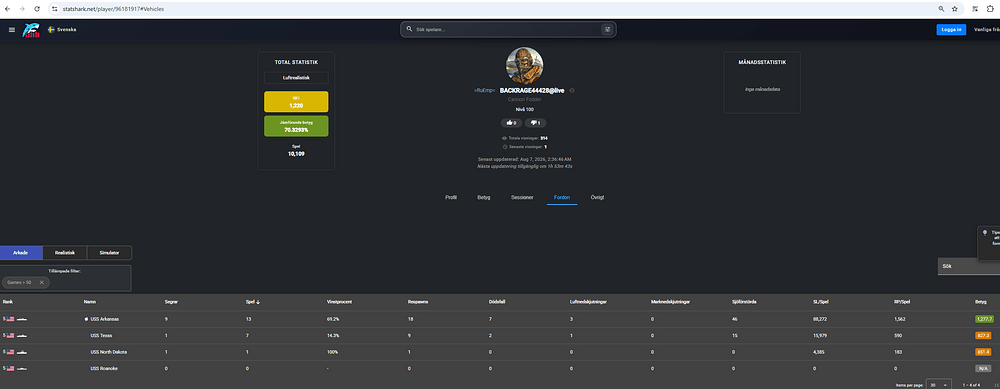Click the ship class icon in USS Texas row
1000x389 pixels.
22,335
